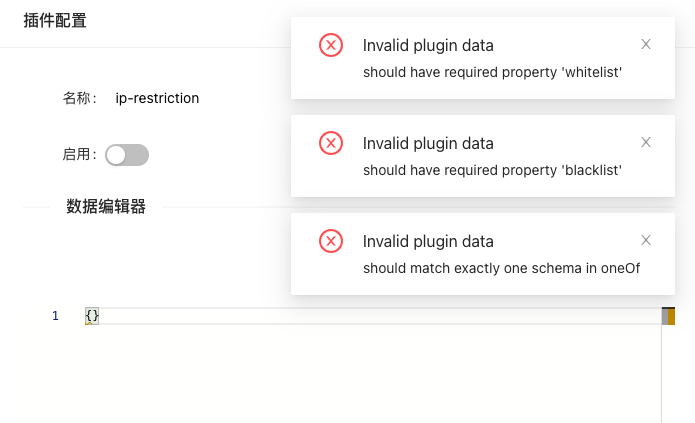Click the 'should match exactly one schema' message
Screen dimensions: 695x423
click(501, 268)
